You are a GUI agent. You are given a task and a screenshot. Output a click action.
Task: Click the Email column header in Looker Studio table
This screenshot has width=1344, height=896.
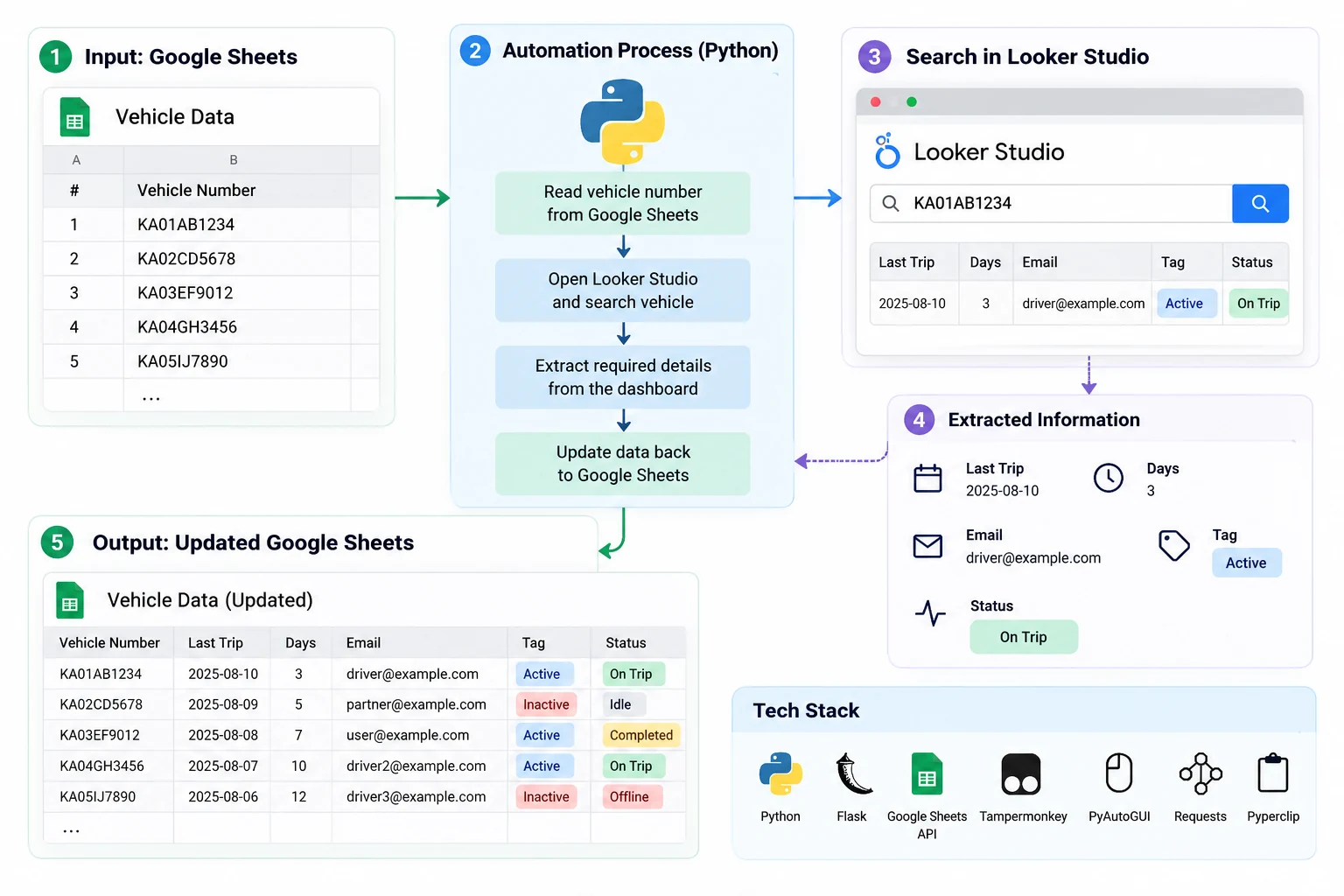point(1039,262)
